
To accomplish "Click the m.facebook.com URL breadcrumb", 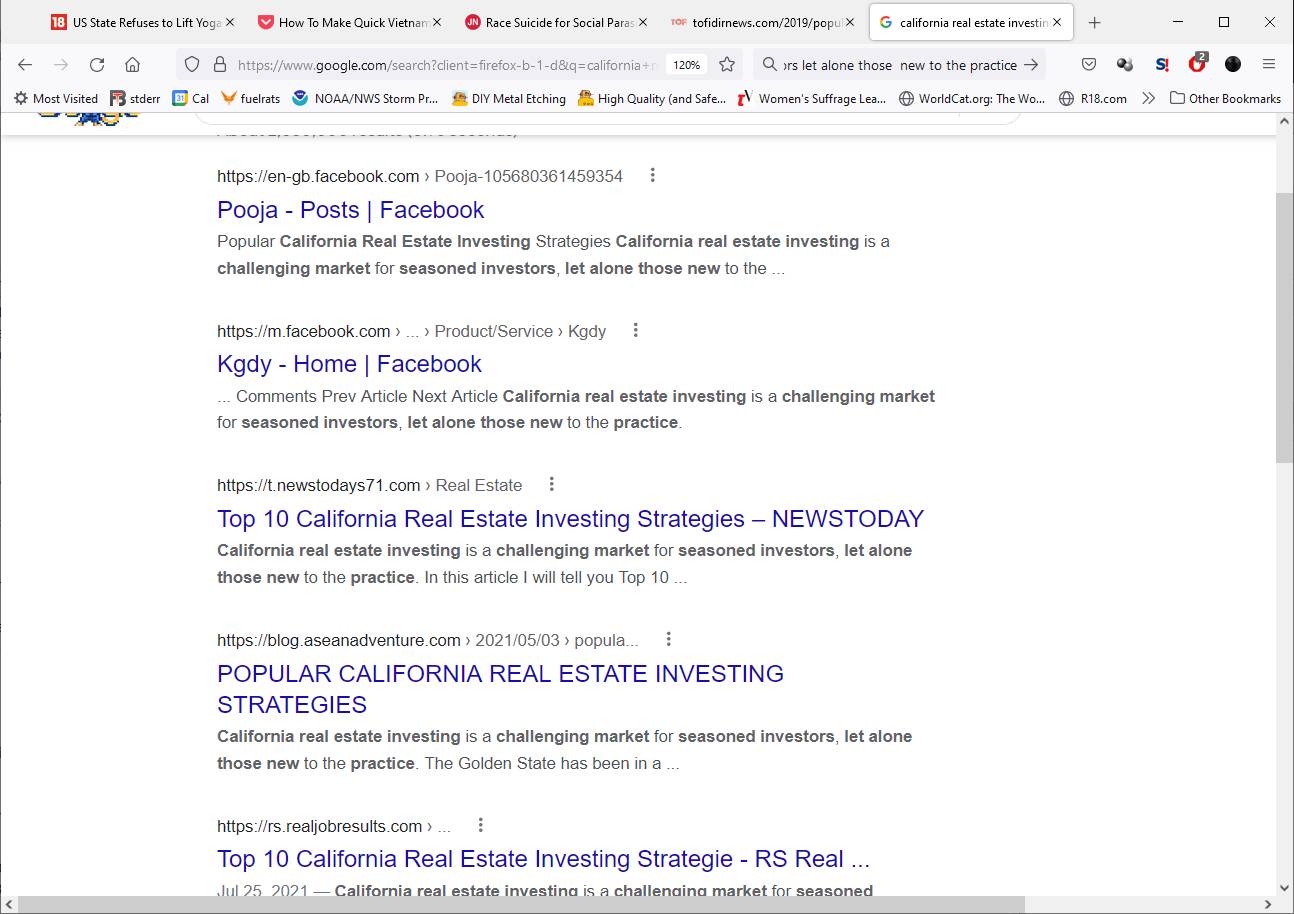I will coord(411,331).
